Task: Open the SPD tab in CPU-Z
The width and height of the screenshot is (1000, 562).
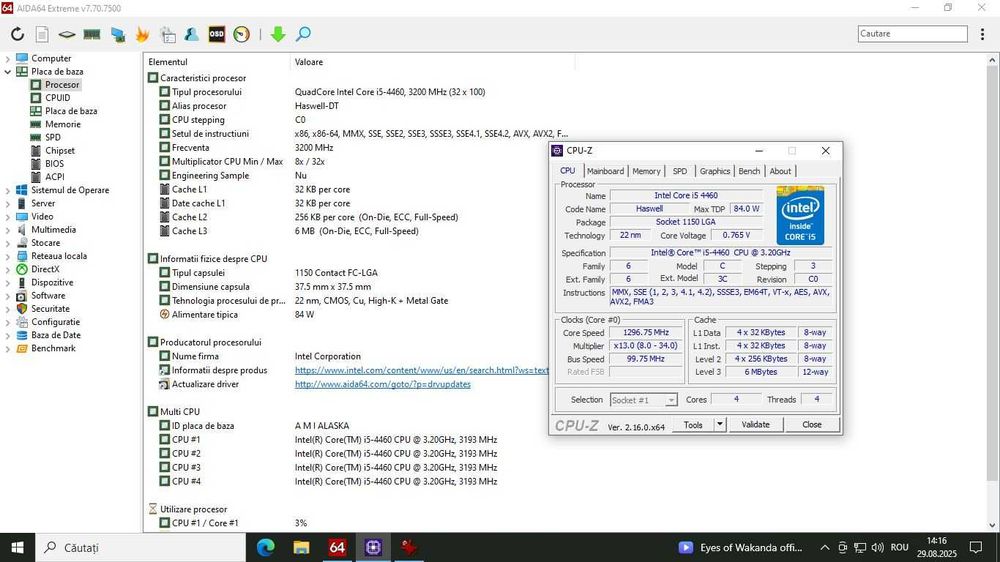Action: (x=680, y=171)
